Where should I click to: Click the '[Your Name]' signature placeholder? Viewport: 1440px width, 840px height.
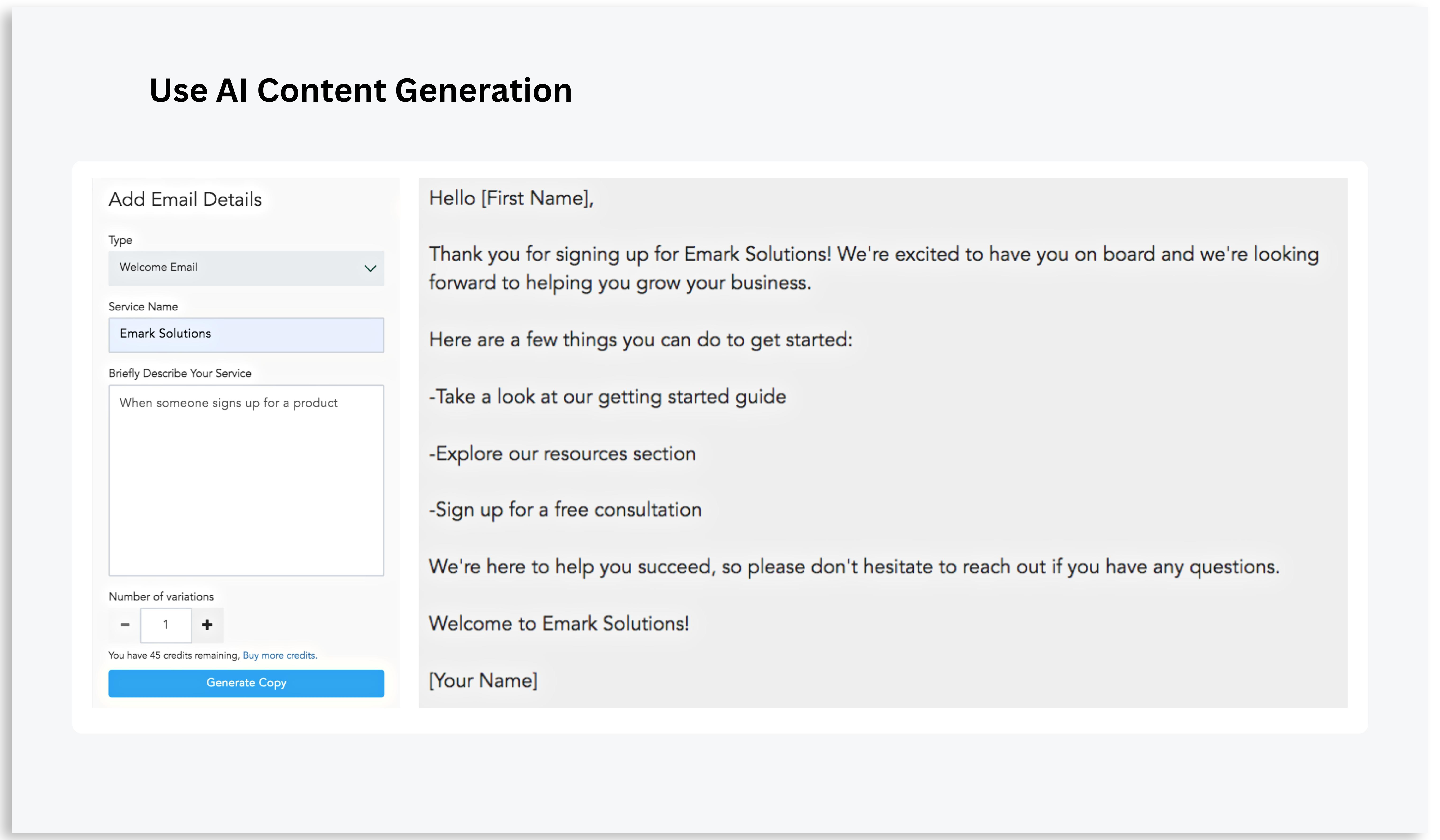(x=483, y=681)
